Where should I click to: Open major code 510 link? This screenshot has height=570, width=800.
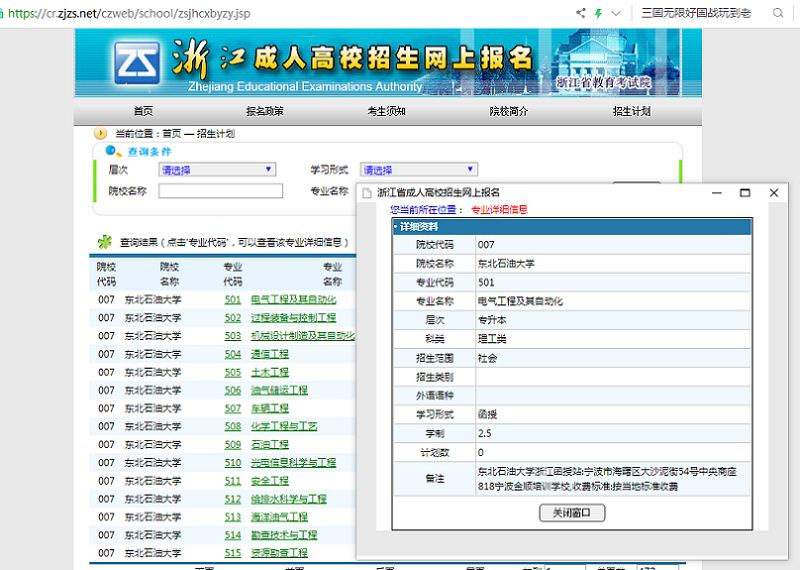(233, 463)
